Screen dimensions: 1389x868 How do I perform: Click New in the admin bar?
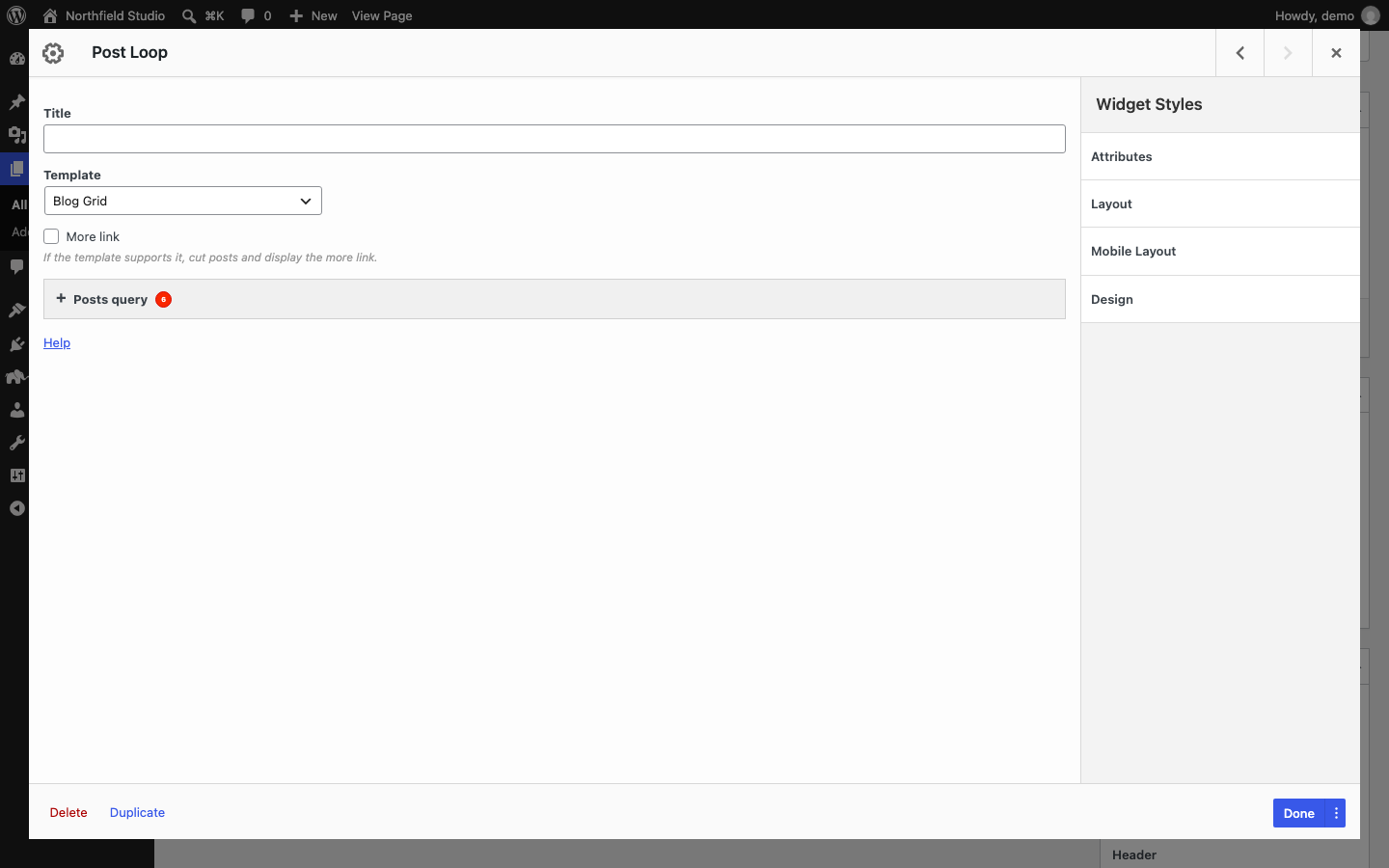[324, 15]
